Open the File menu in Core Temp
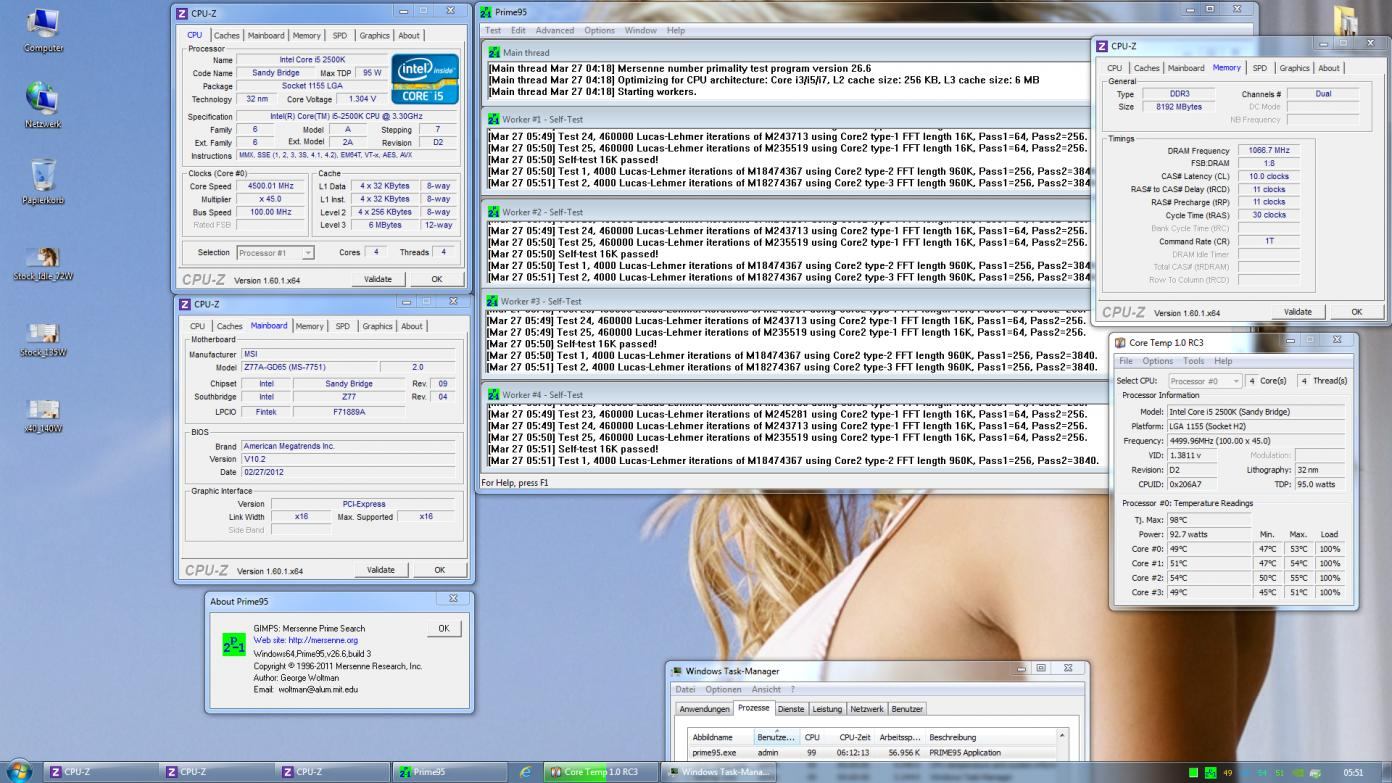Screen dimensions: 1392x783 (x=1126, y=361)
